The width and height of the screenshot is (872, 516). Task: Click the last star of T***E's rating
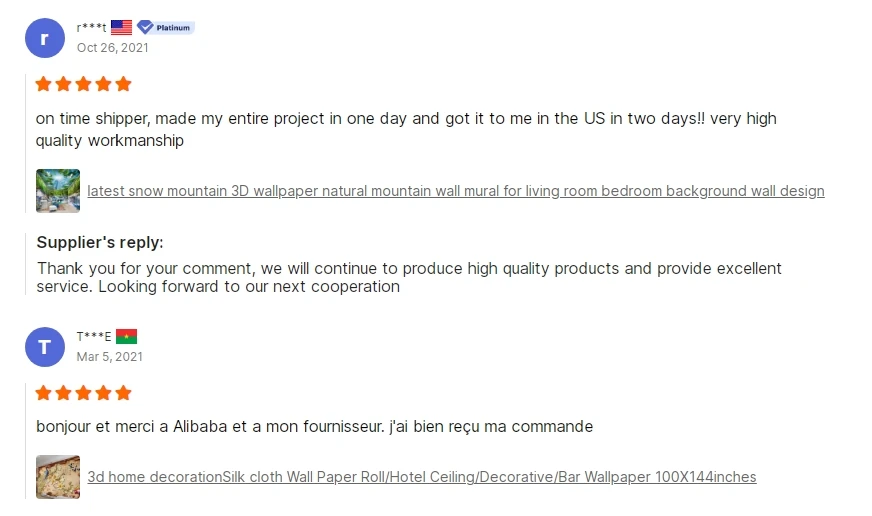tap(123, 393)
